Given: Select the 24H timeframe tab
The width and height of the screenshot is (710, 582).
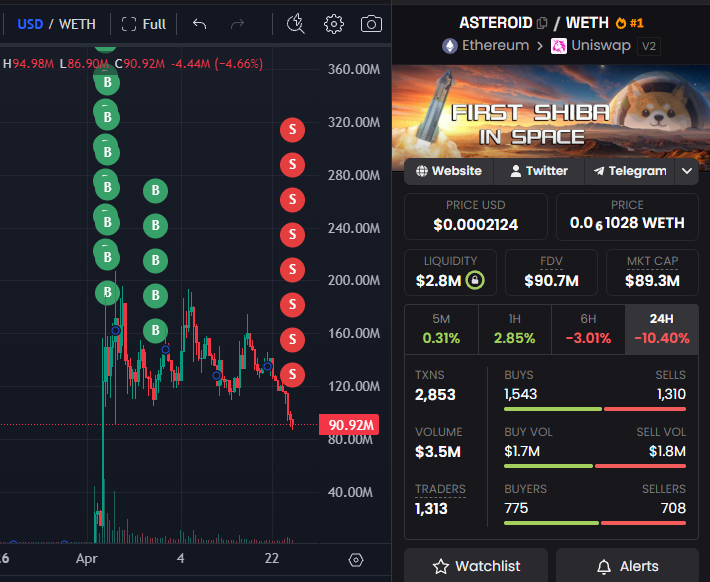Looking at the screenshot, I should point(662,329).
